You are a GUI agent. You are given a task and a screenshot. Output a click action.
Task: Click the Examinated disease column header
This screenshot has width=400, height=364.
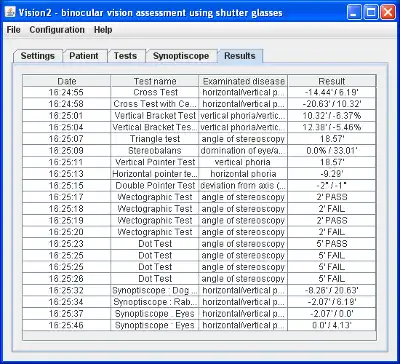point(244,81)
